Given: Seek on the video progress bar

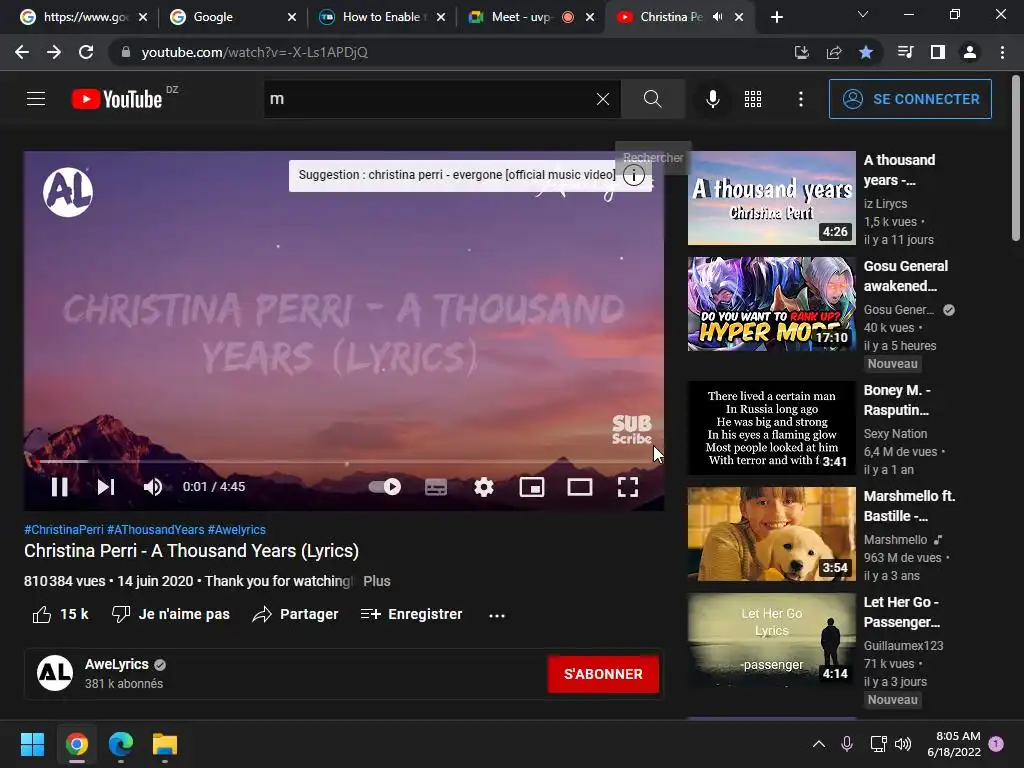Looking at the screenshot, I should pyautogui.click(x=344, y=462).
